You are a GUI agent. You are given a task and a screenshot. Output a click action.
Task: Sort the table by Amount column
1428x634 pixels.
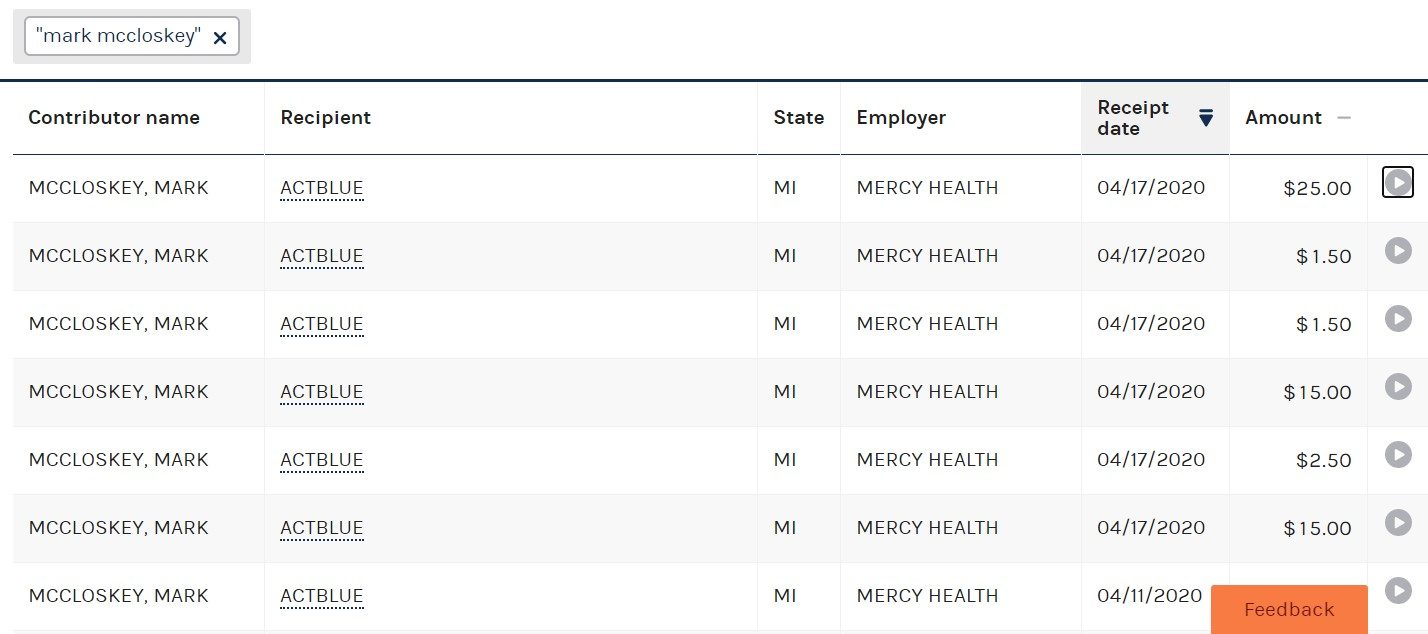coord(1283,118)
